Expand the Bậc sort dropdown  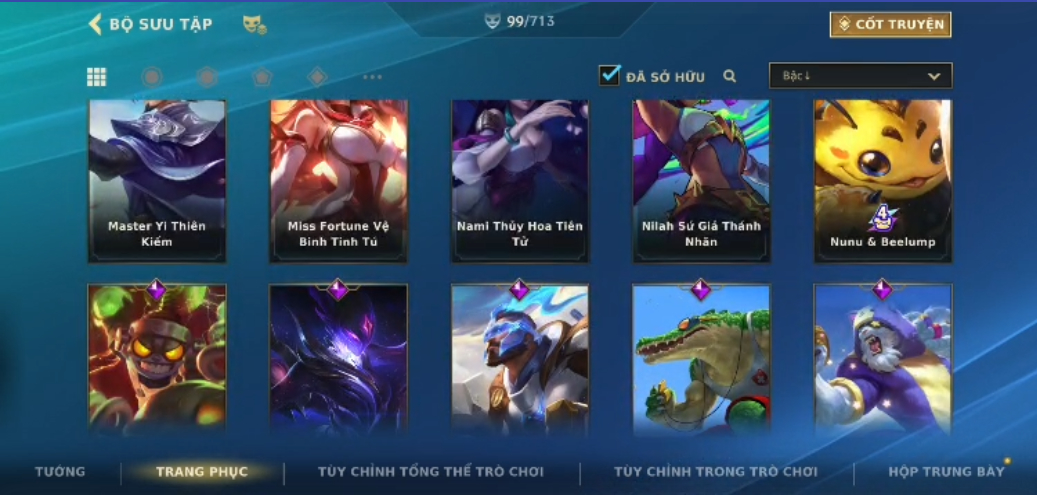[860, 75]
